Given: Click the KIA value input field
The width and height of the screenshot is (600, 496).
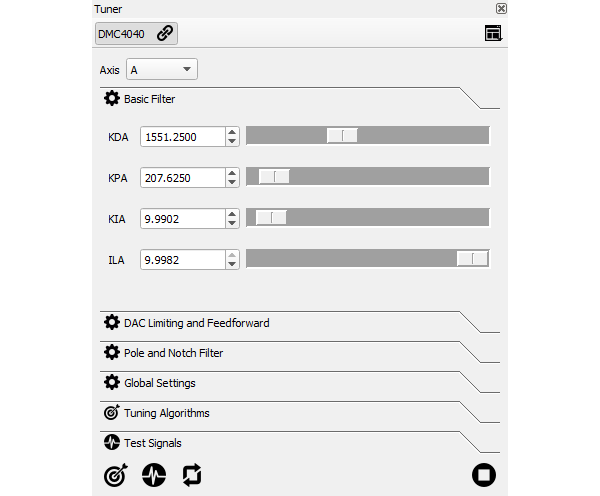Looking at the screenshot, I should [182, 218].
